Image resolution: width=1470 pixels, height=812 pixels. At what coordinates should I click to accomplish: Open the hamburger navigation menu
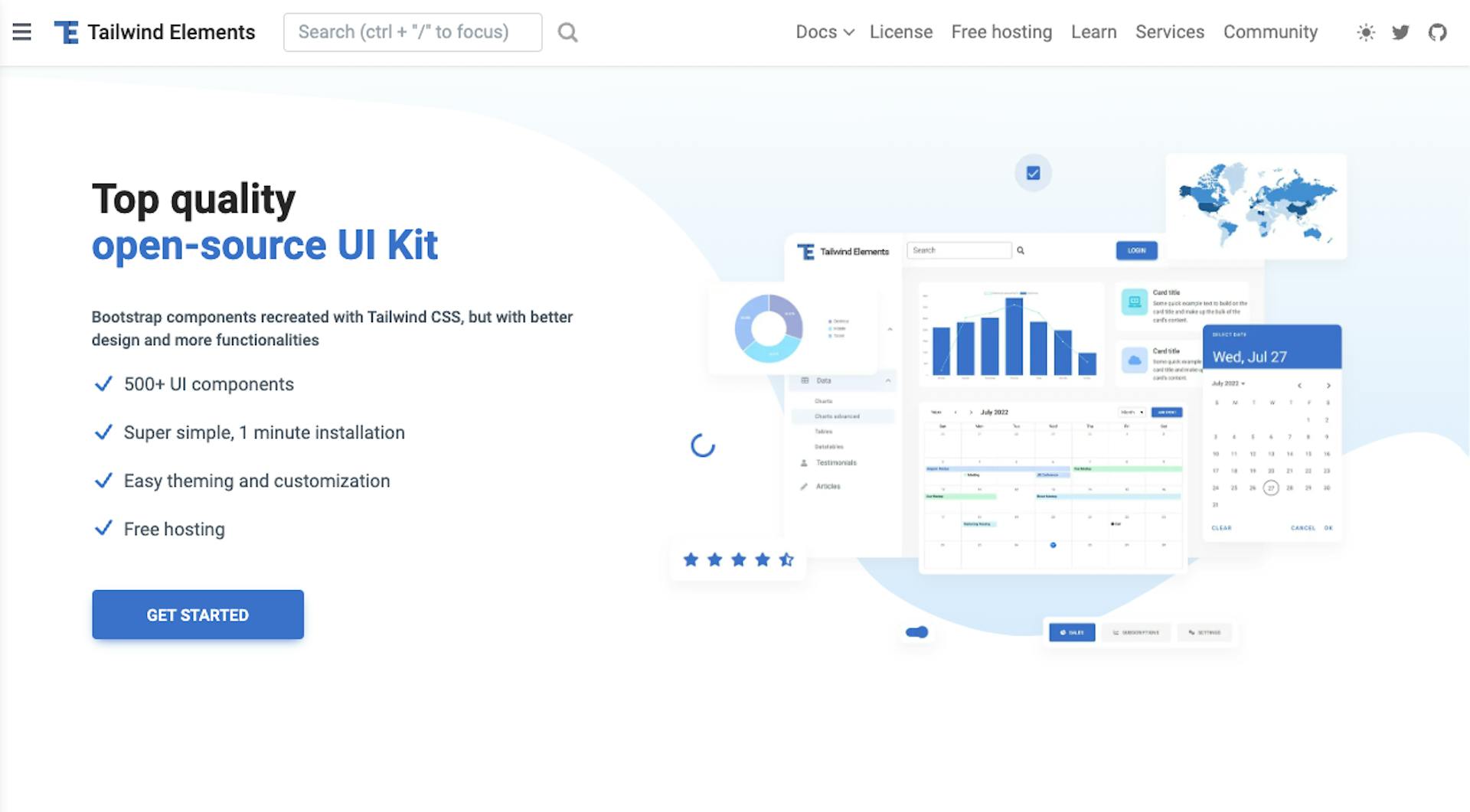click(x=21, y=32)
